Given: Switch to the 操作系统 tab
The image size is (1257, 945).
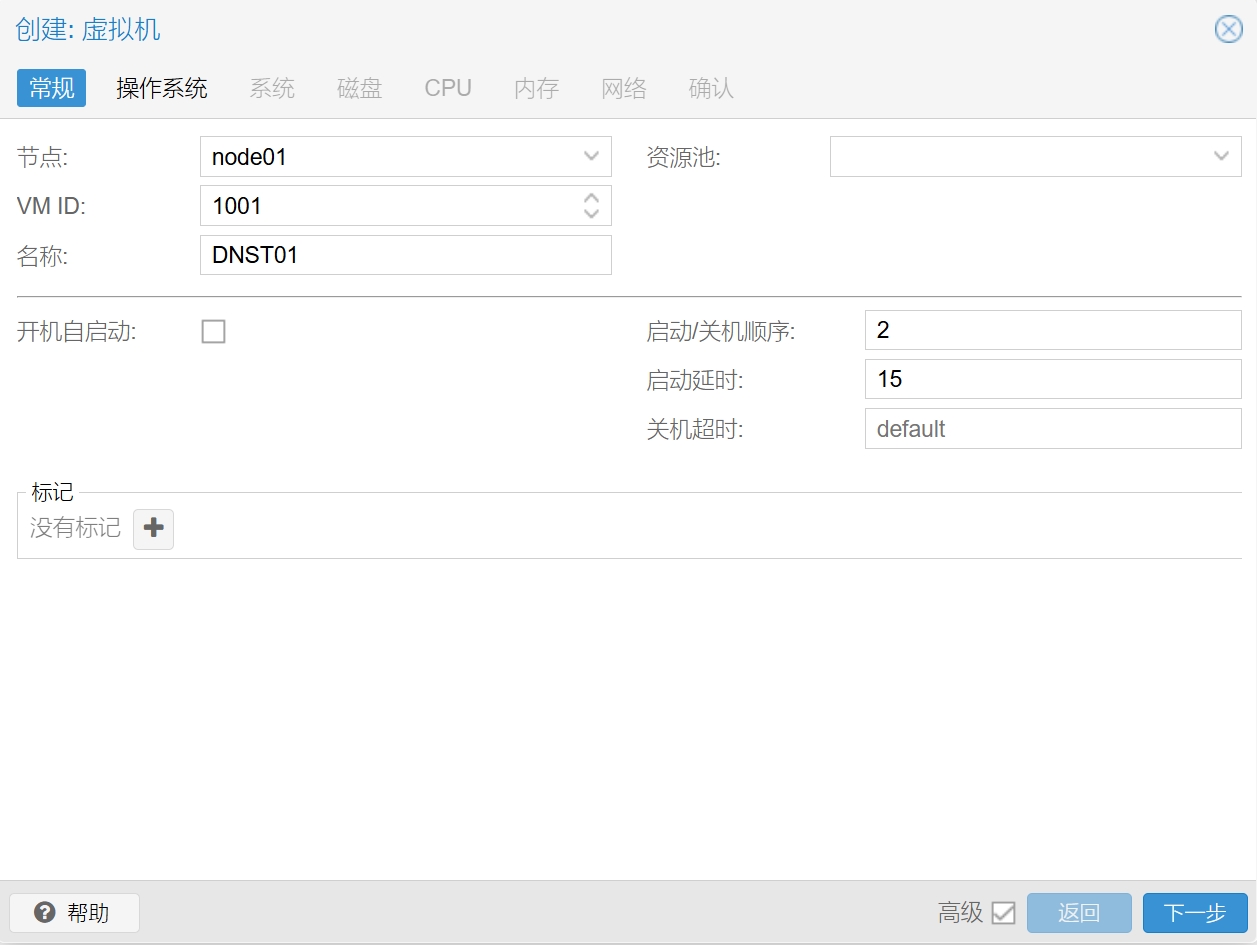Looking at the screenshot, I should [162, 88].
